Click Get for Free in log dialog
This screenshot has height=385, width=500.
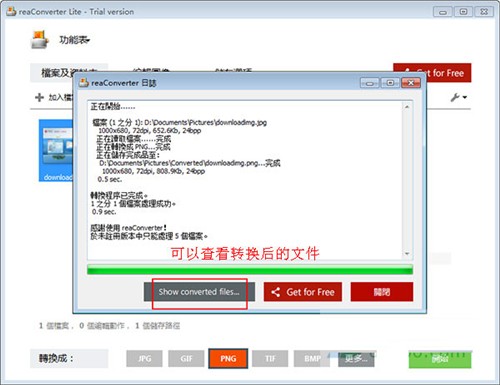point(303,292)
